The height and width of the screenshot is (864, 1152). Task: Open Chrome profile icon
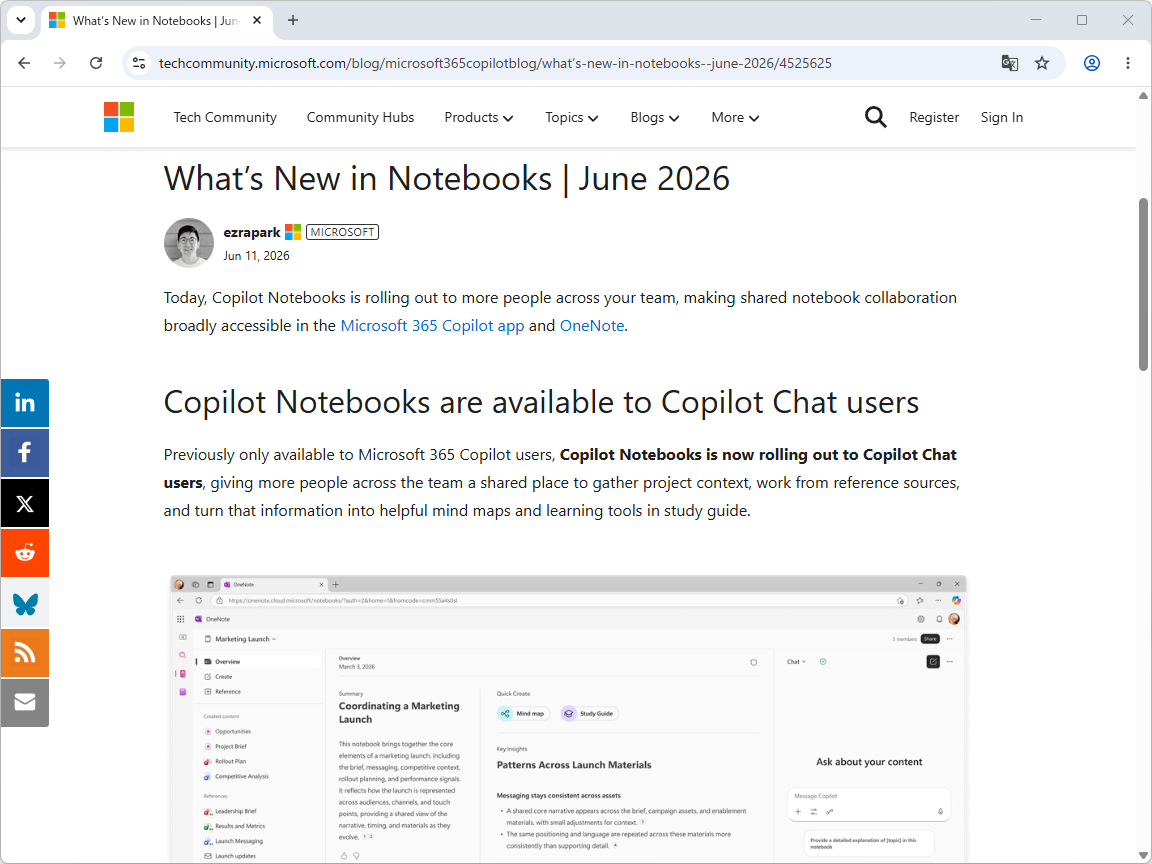click(1092, 63)
